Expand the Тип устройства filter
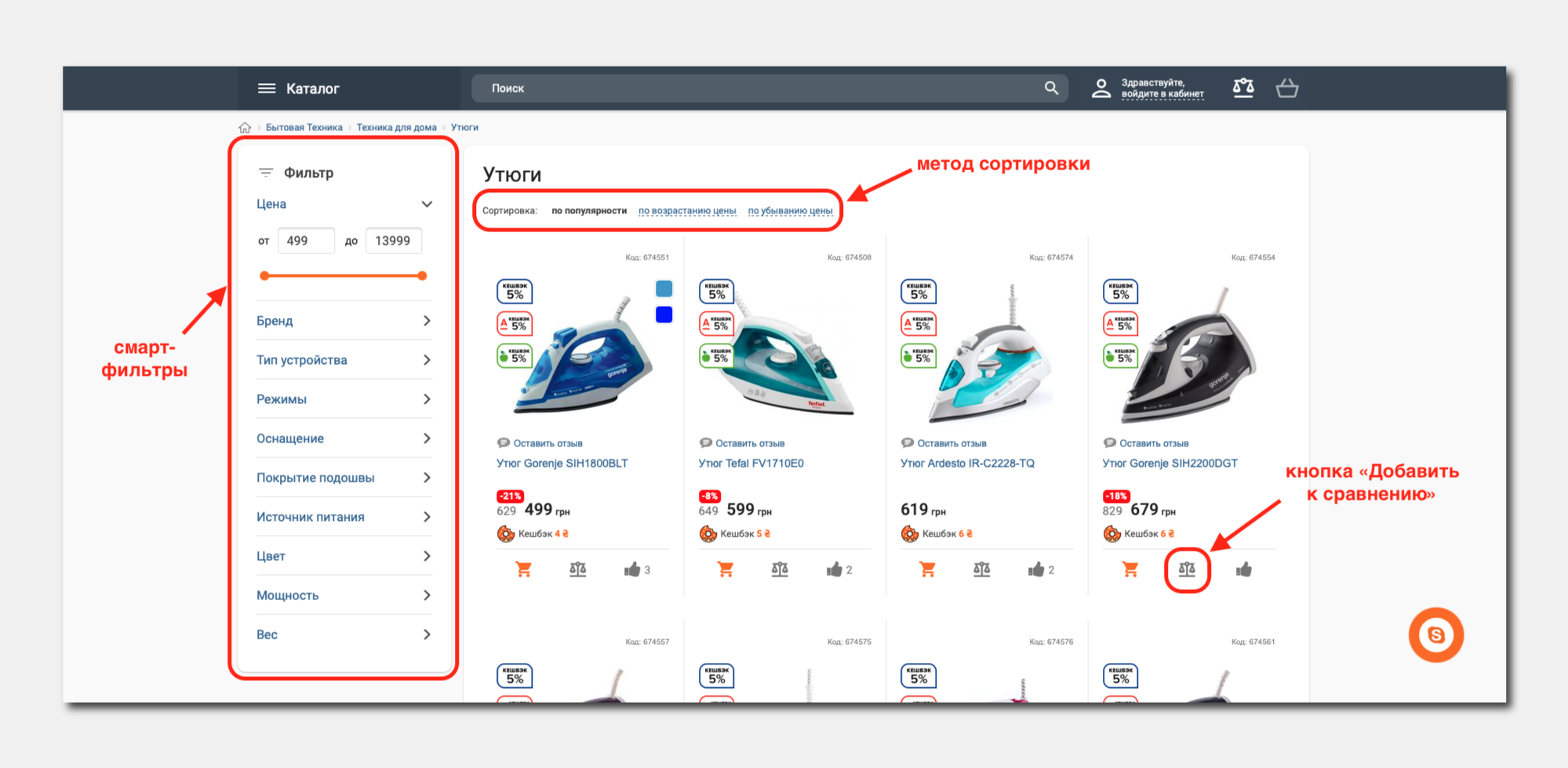 [344, 360]
